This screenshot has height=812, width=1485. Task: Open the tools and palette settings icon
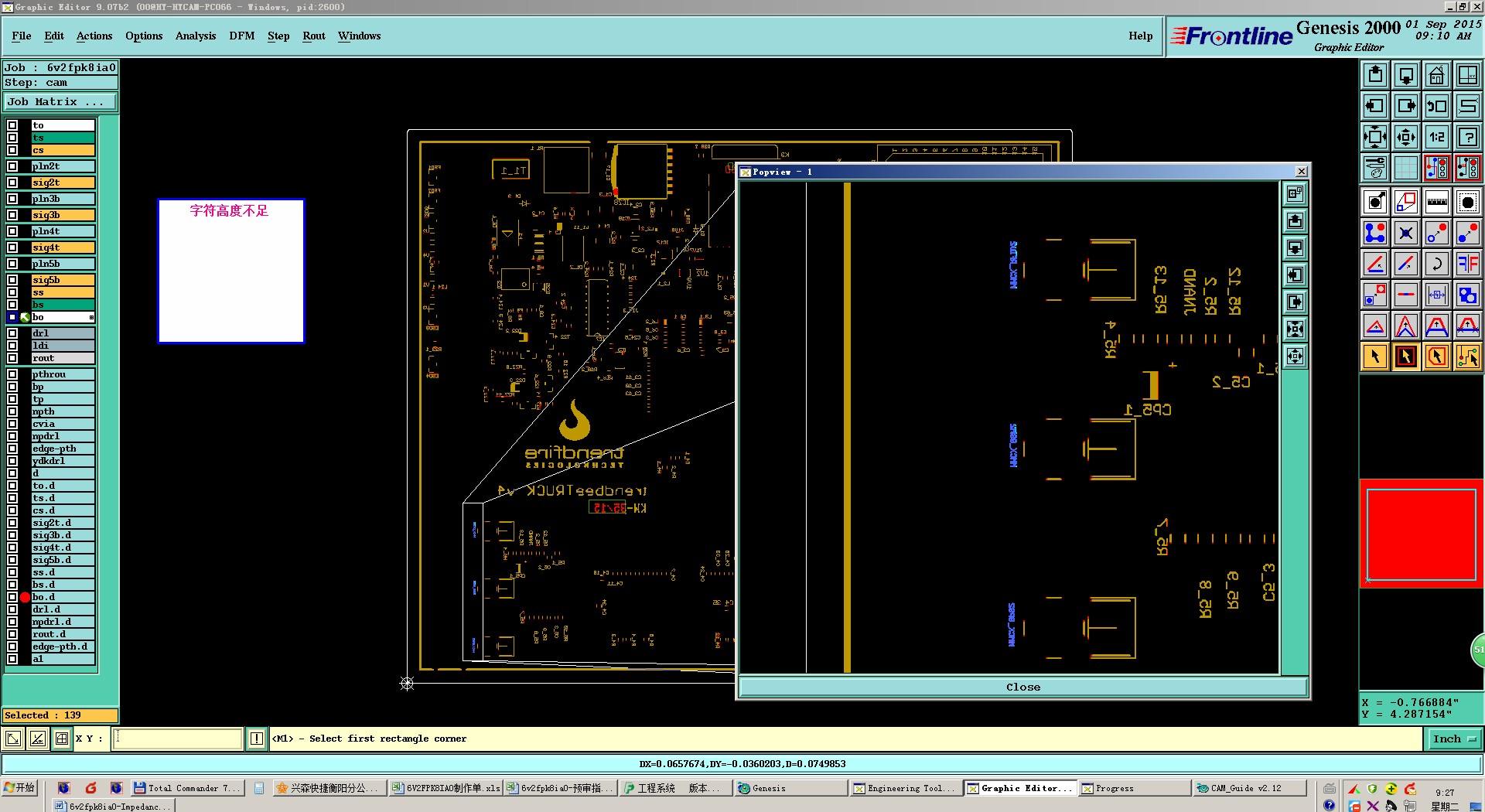(1375, 168)
